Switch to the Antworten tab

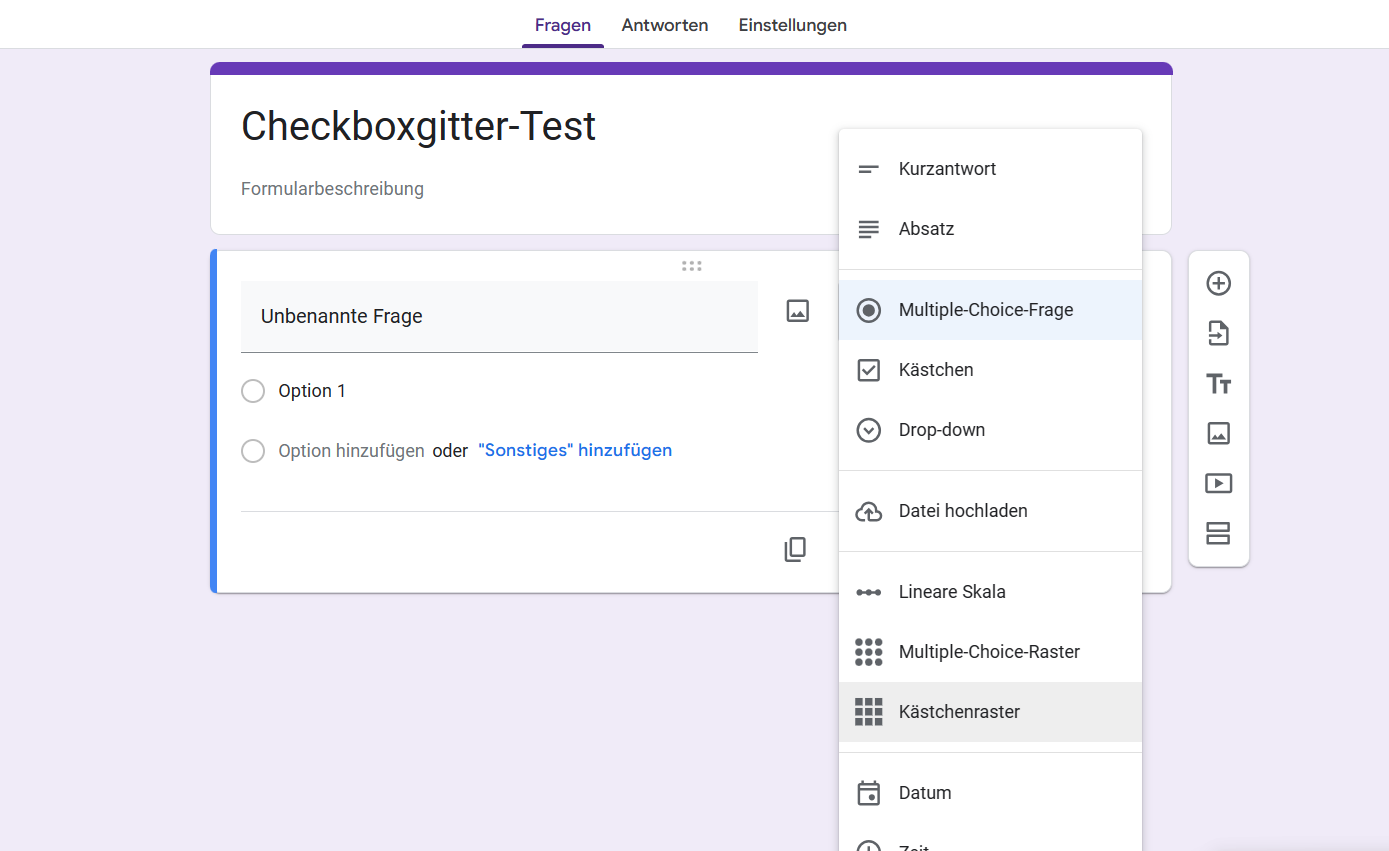[665, 25]
